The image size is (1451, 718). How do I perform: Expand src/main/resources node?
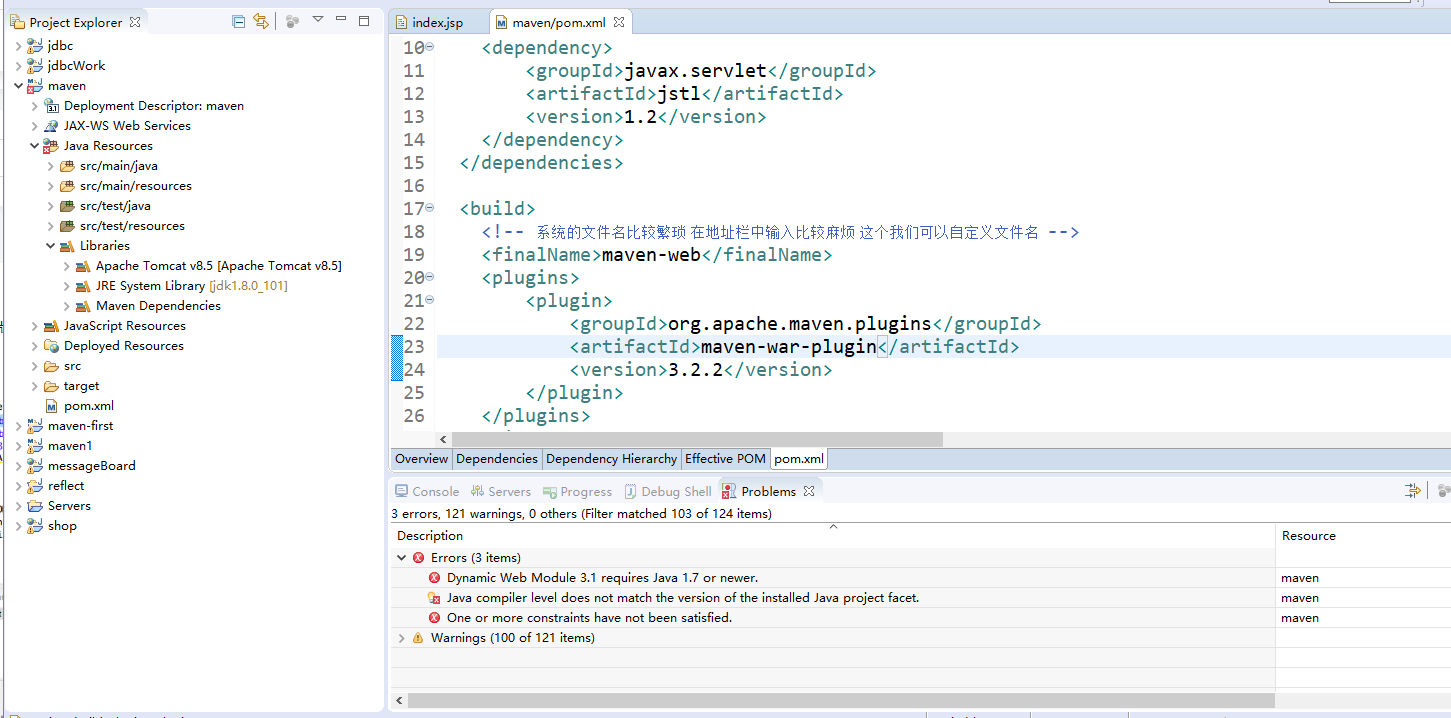(x=51, y=185)
